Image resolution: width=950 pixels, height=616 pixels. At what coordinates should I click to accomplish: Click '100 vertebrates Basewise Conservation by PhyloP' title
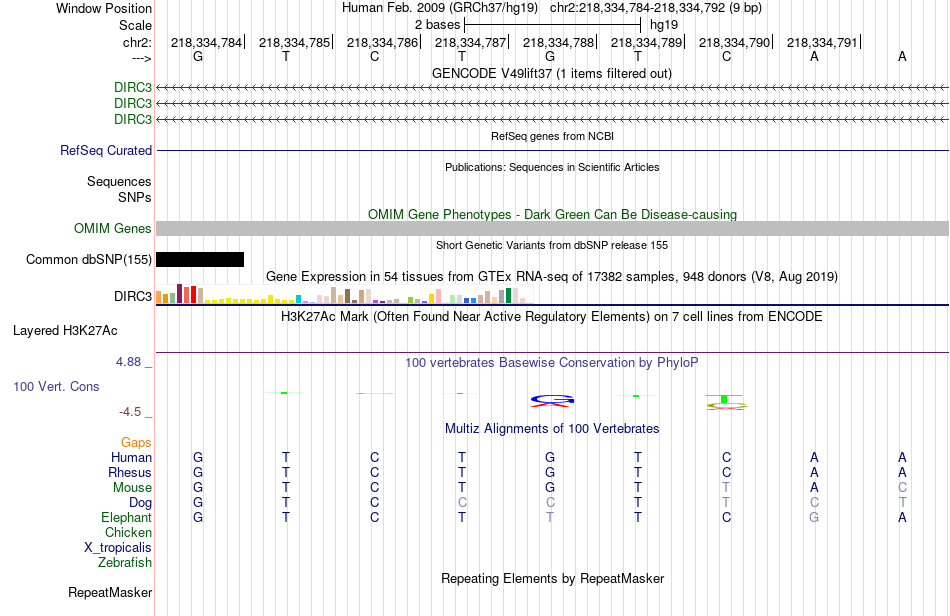(552, 363)
